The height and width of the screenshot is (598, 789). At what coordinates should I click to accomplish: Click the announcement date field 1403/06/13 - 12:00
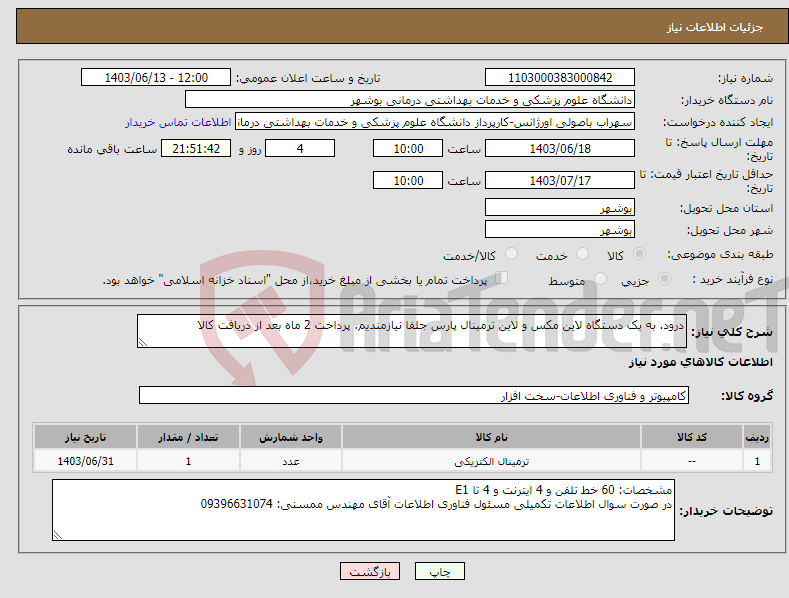pos(156,78)
